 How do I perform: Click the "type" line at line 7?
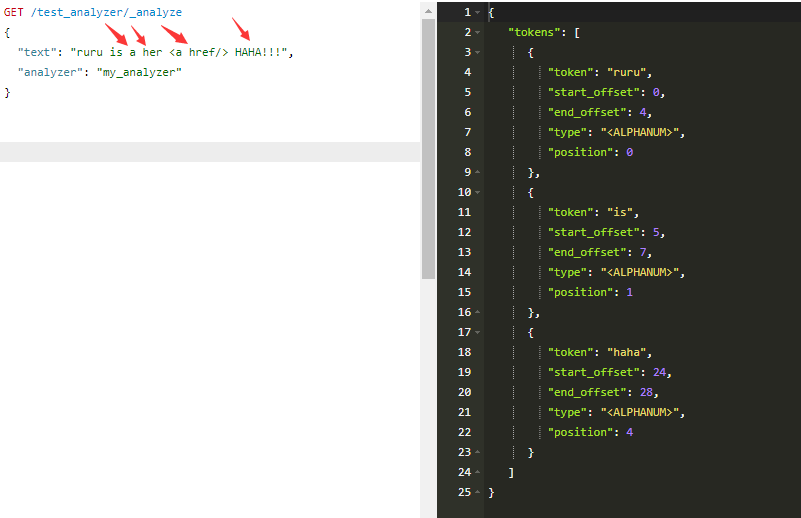(x=616, y=132)
